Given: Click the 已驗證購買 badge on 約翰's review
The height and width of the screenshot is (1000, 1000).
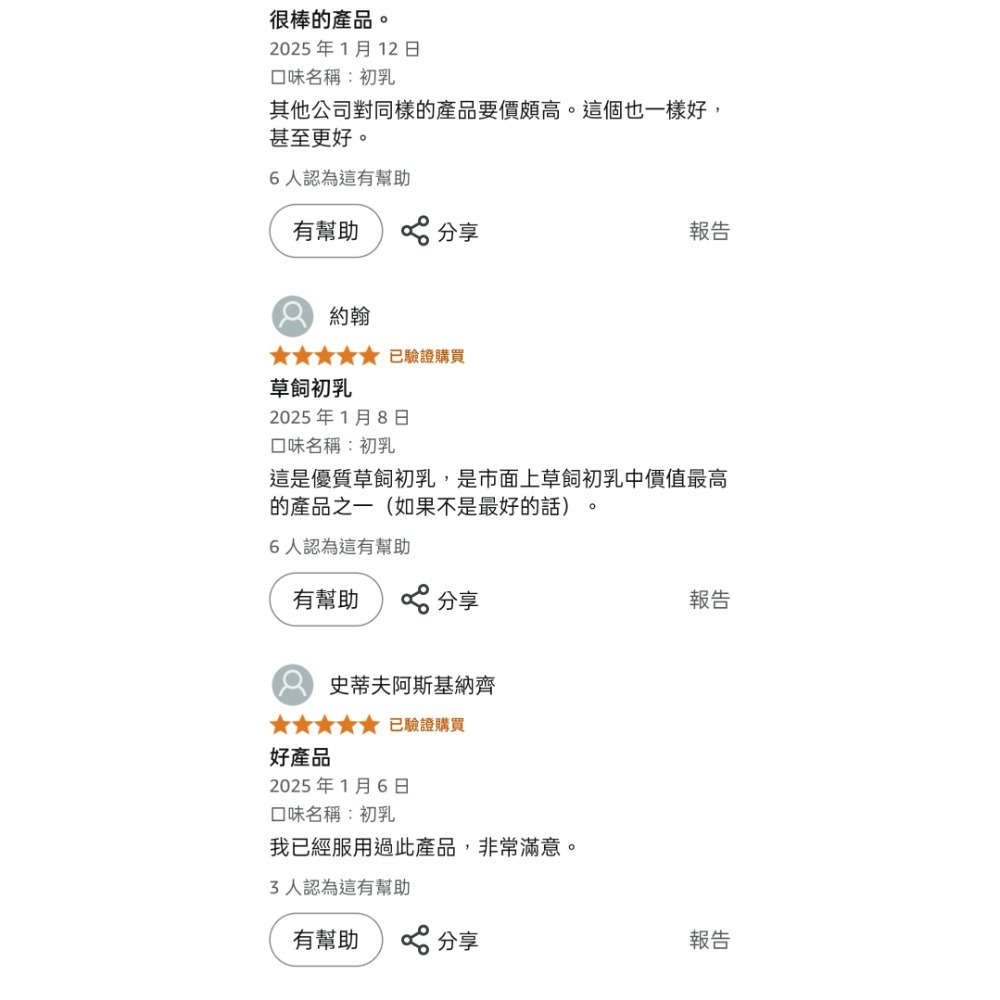Looking at the screenshot, I should (426, 355).
